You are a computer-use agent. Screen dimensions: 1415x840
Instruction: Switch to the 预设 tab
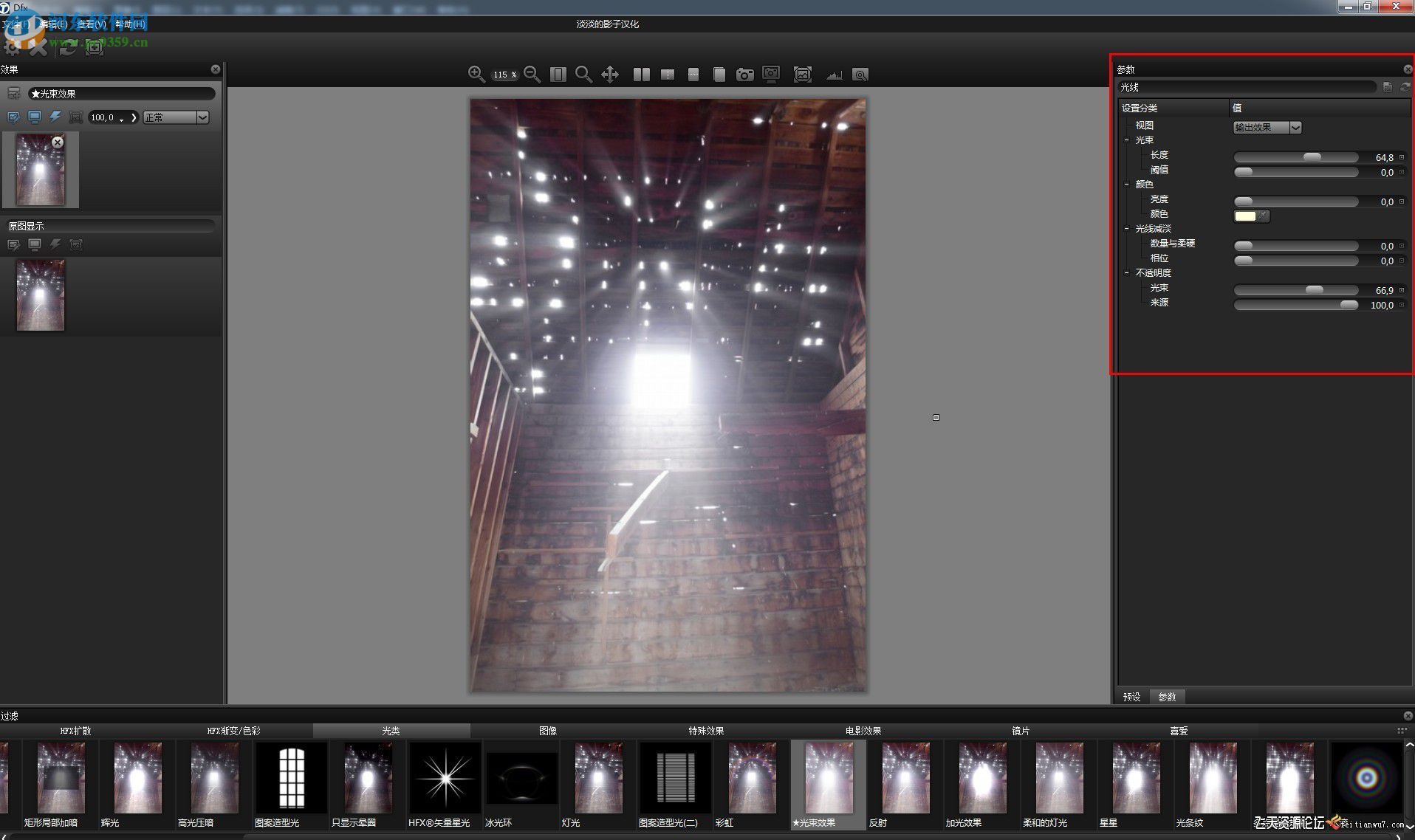pos(1131,697)
